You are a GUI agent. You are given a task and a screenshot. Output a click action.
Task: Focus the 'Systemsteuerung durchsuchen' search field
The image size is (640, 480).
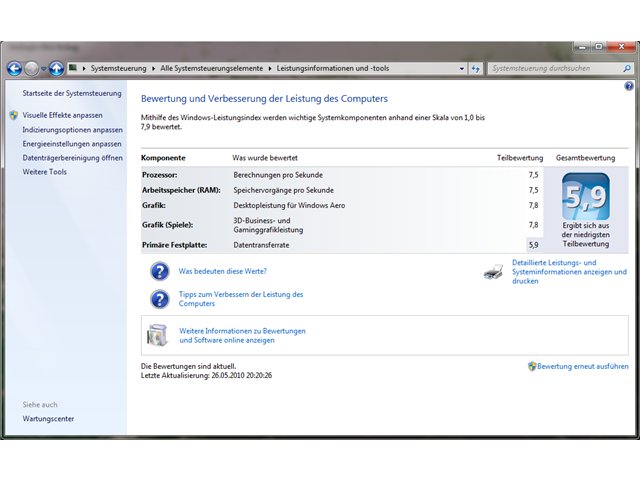[555, 69]
